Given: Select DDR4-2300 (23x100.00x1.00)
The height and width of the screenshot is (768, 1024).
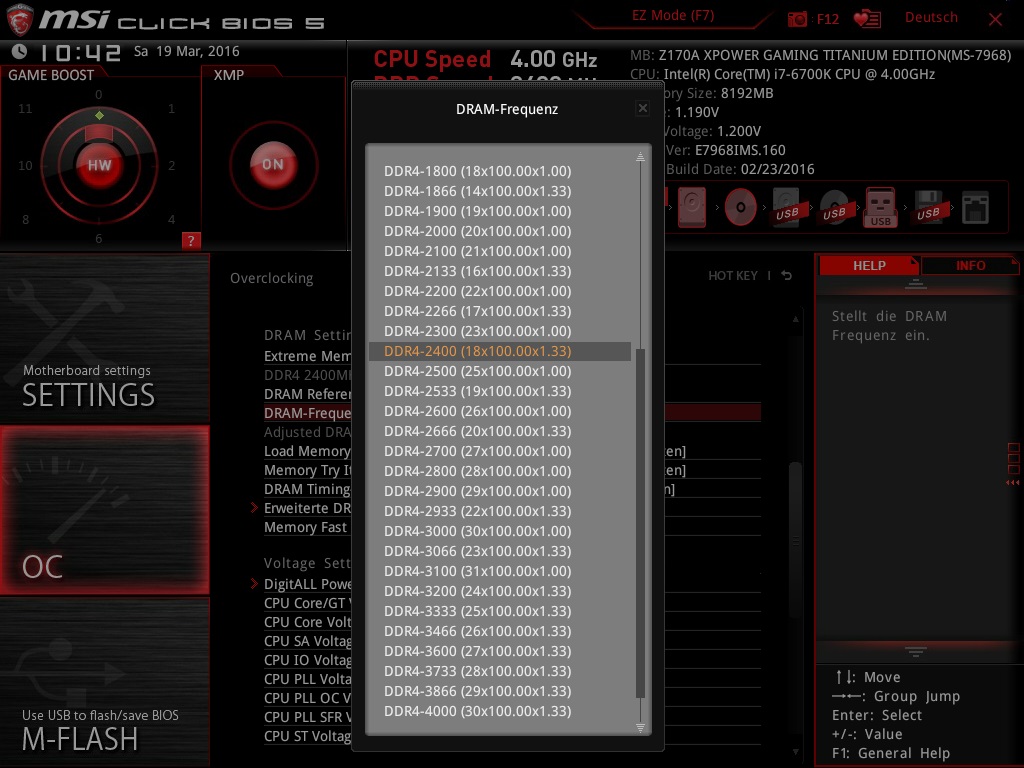Looking at the screenshot, I should coord(500,331).
